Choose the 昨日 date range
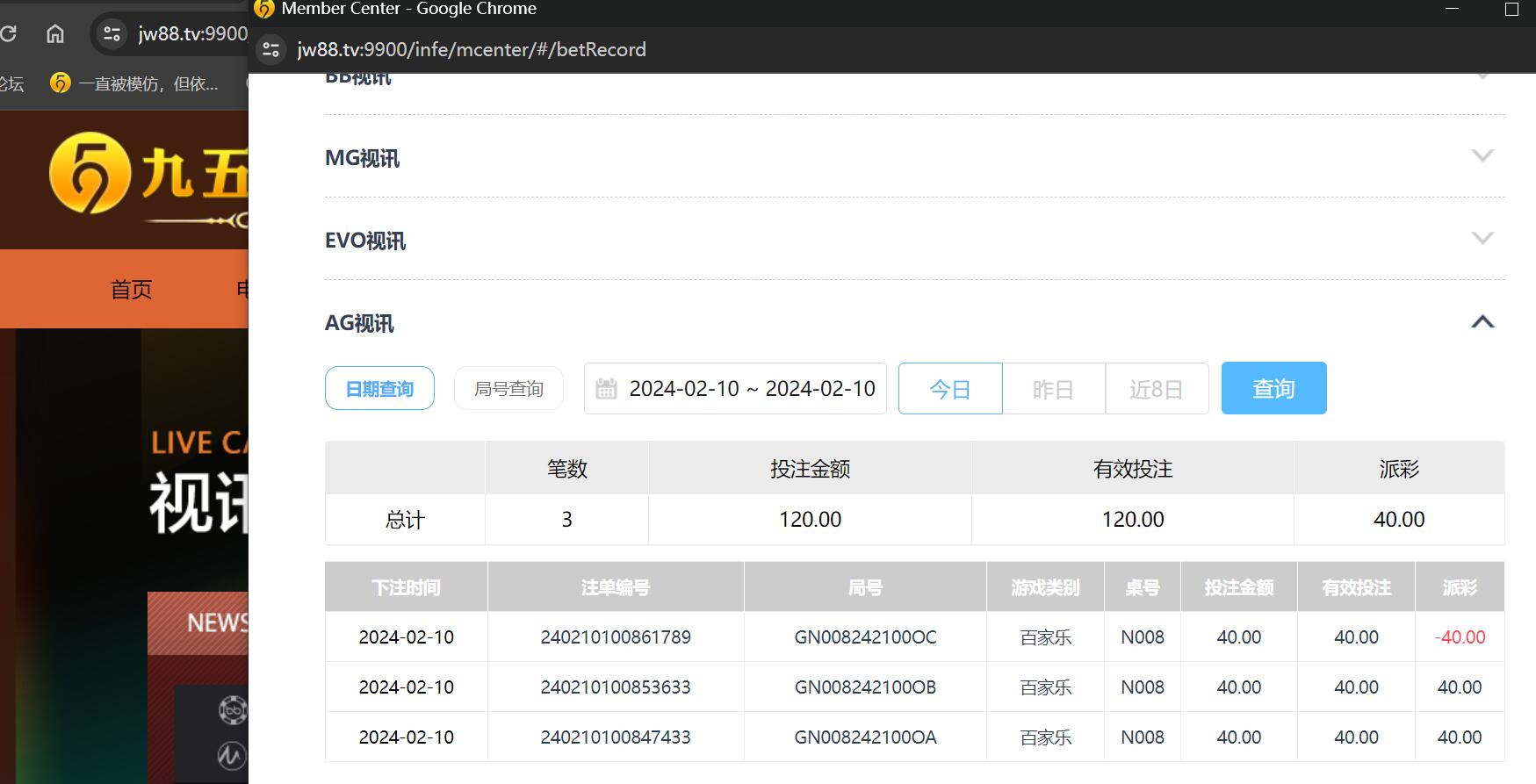 1053,389
